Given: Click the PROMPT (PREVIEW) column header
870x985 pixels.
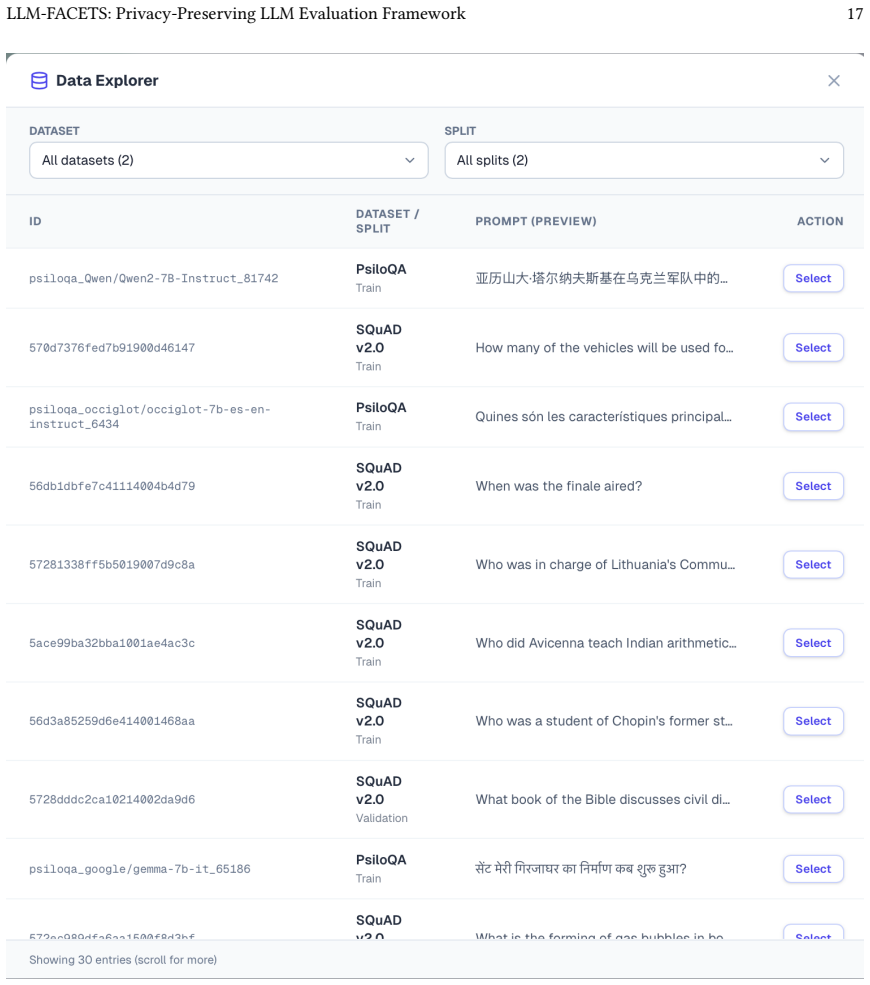Looking at the screenshot, I should pyautogui.click(x=536, y=221).
